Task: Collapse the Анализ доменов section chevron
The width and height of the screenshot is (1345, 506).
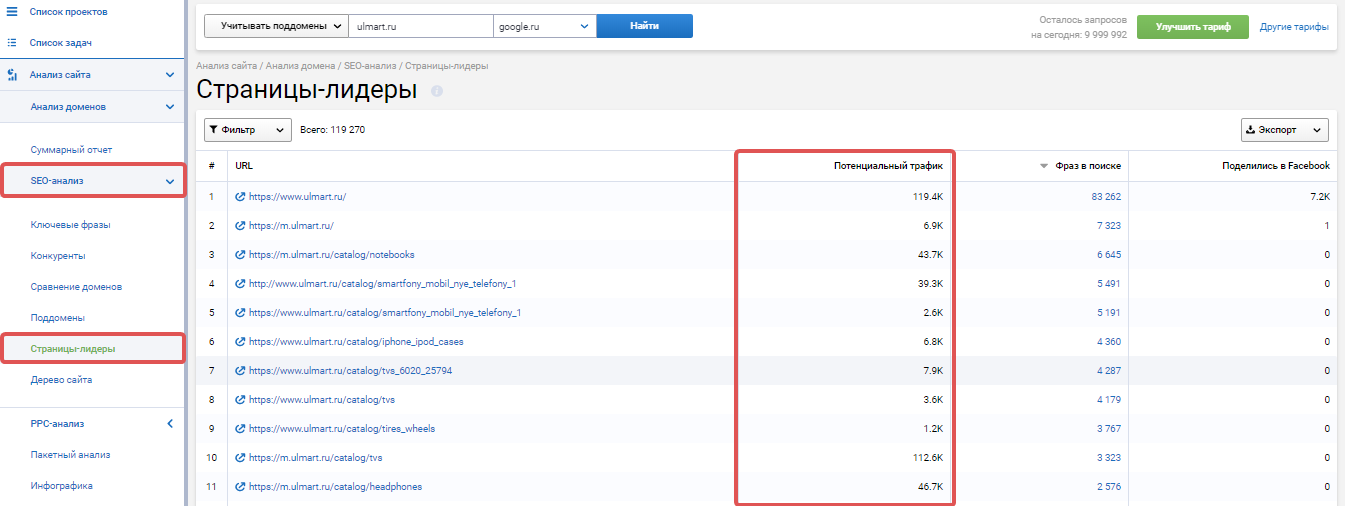Action: pos(170,107)
